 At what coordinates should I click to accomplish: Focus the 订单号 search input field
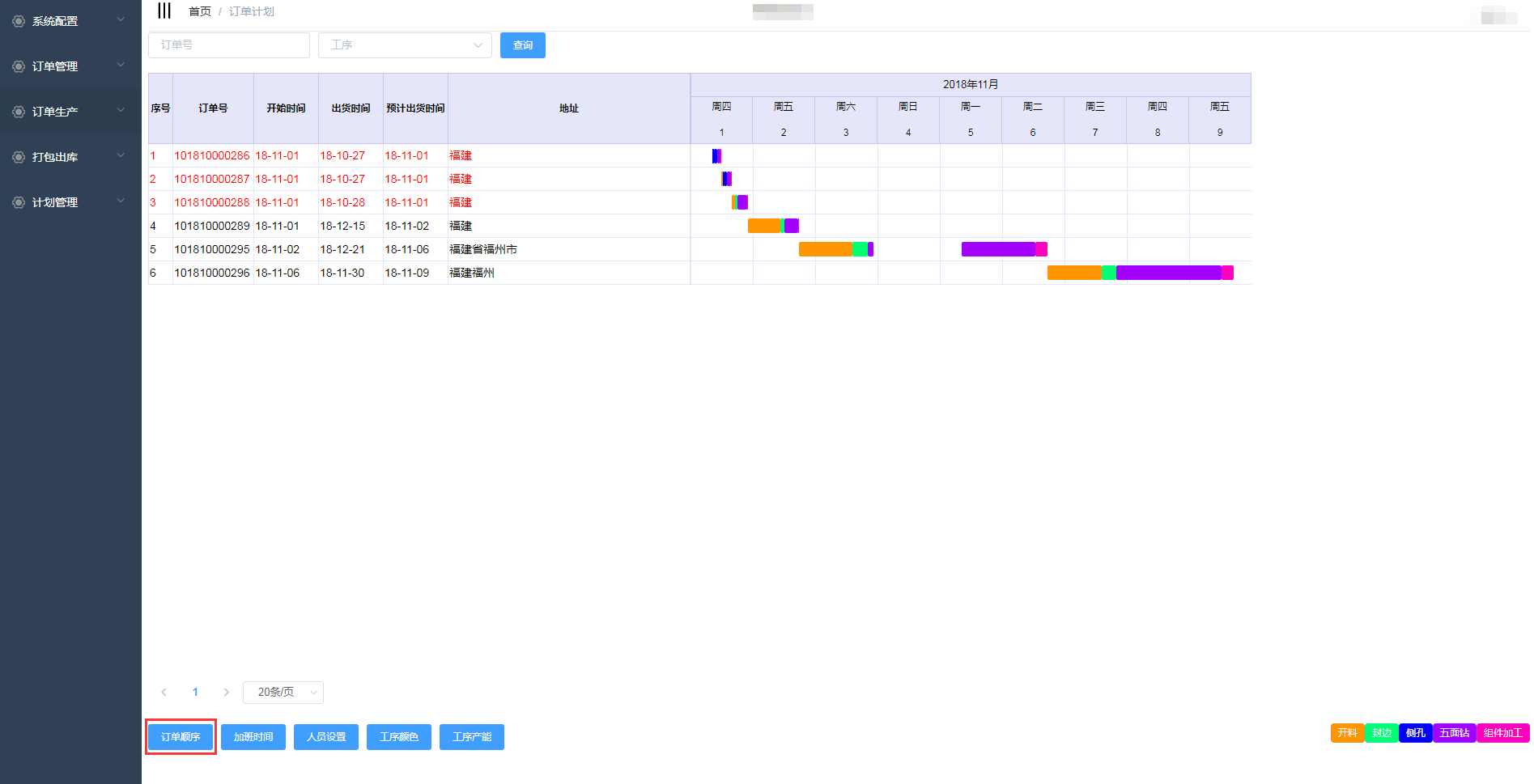pos(229,45)
